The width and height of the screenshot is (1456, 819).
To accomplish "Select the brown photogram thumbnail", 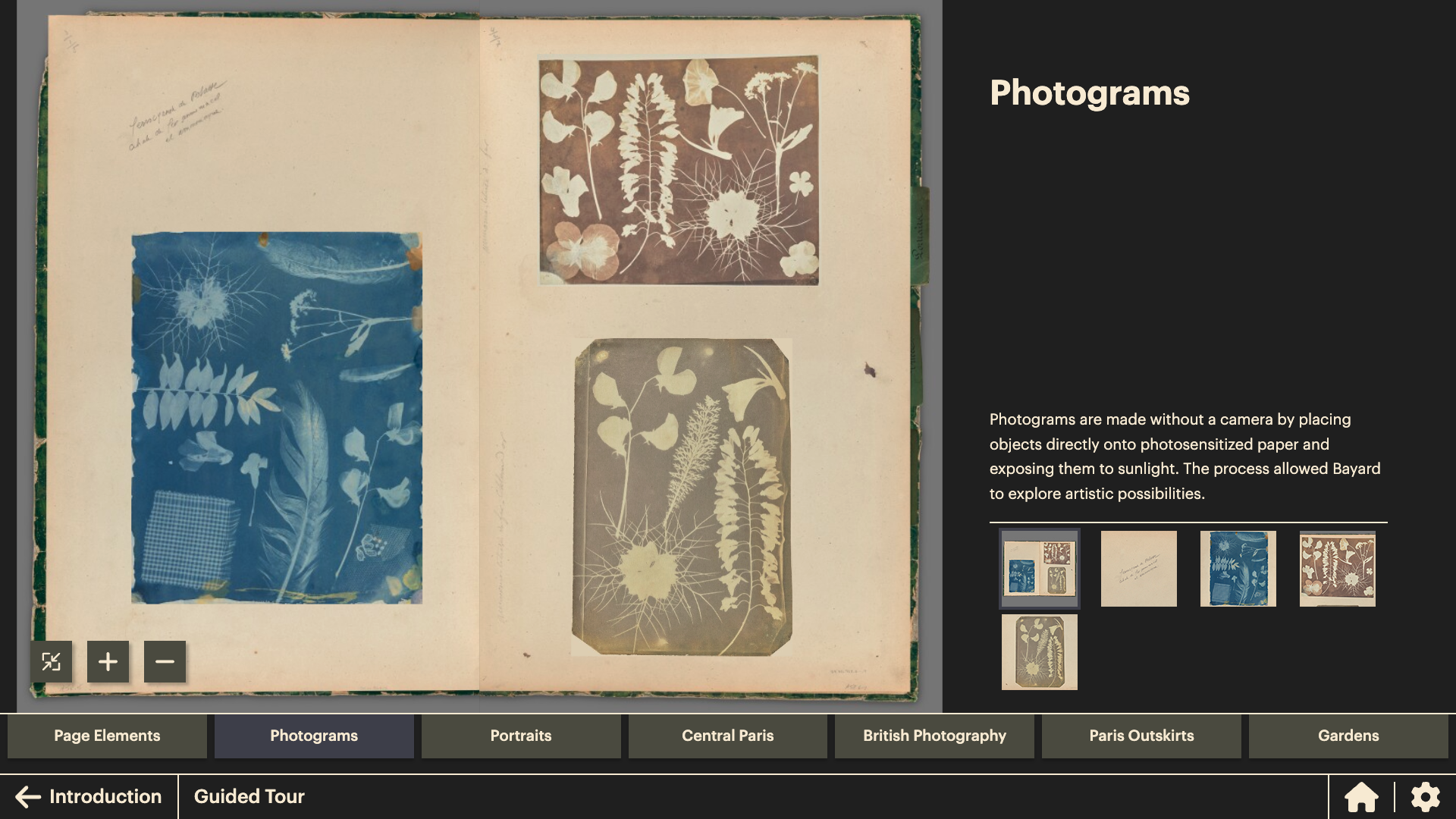I will 1338,569.
